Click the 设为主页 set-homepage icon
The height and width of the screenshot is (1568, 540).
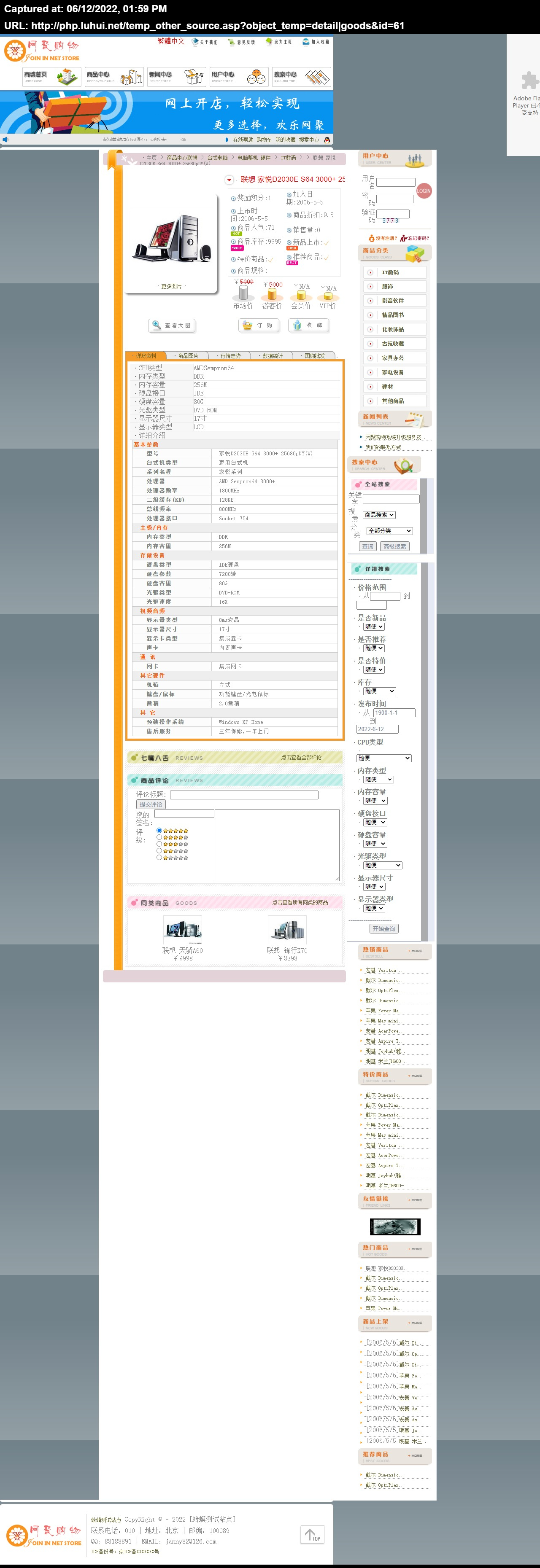[268, 42]
